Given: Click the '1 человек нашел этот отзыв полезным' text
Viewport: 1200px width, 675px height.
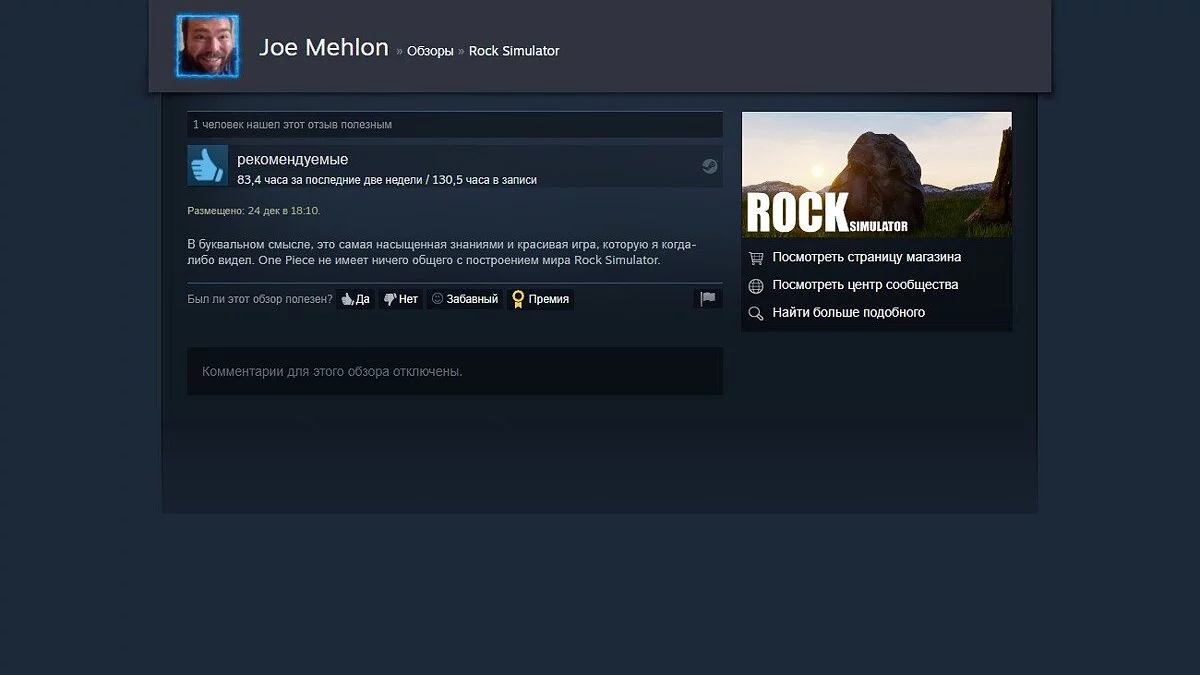Looking at the screenshot, I should click(292, 125).
